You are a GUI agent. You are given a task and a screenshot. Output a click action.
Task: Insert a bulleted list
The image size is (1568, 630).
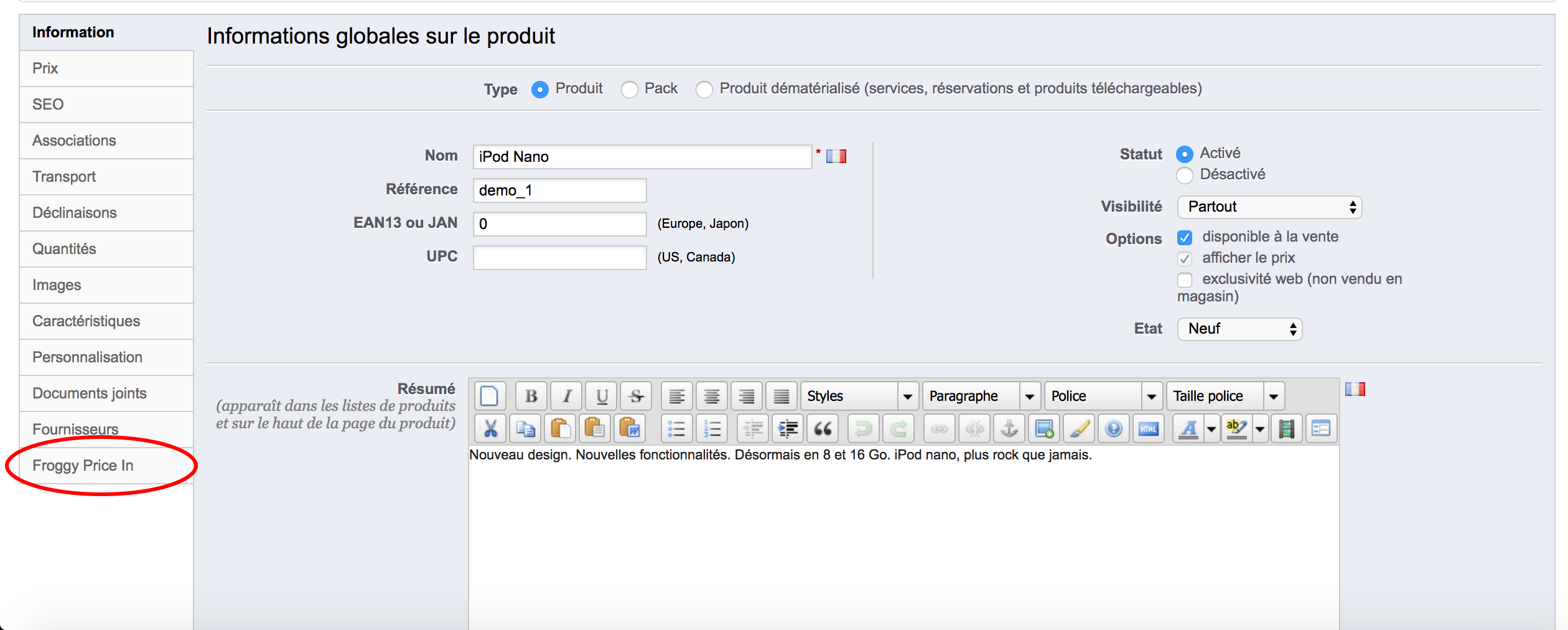coord(676,428)
